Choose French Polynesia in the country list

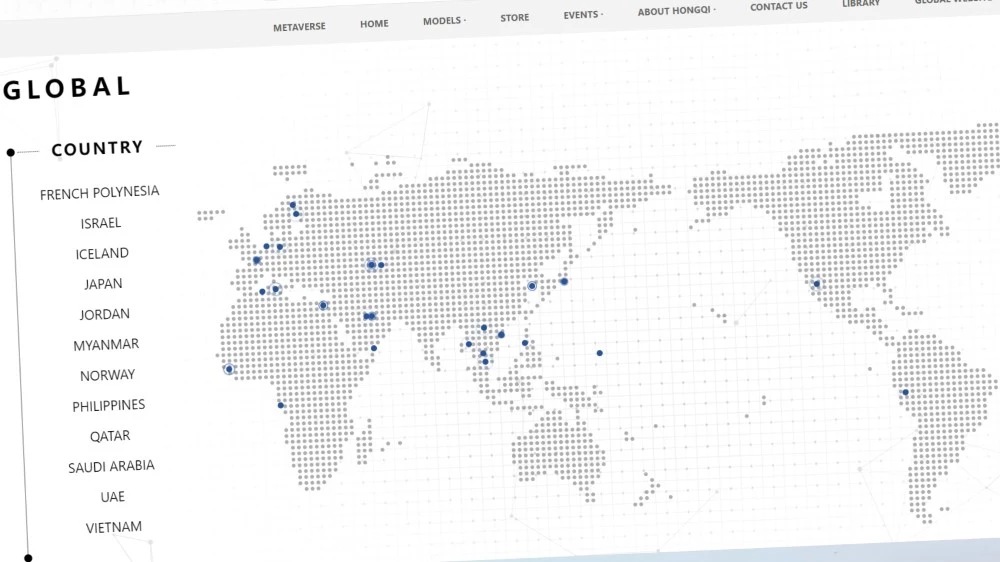tap(99, 193)
